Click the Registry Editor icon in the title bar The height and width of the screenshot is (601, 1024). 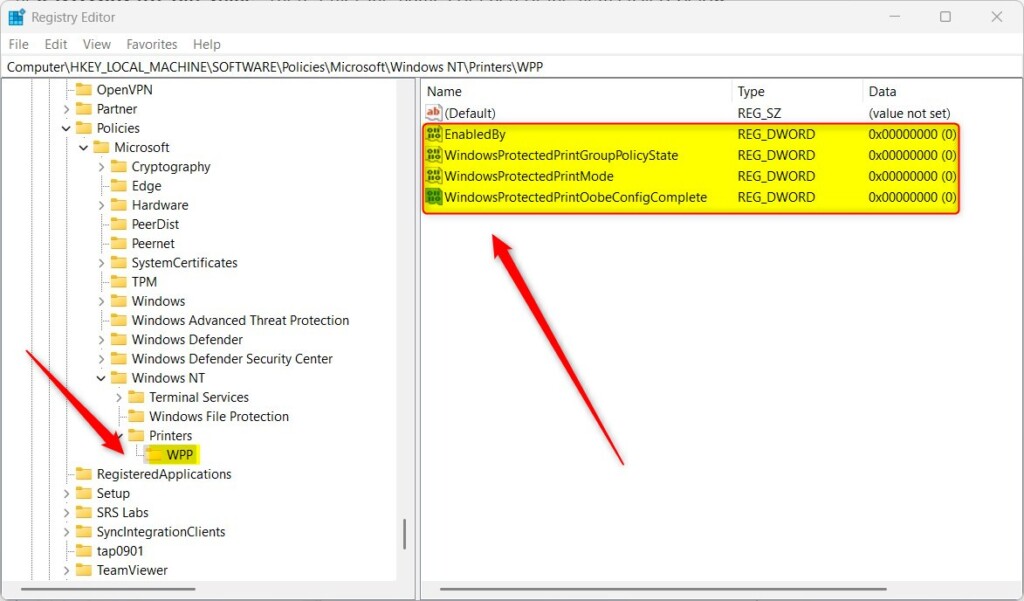coord(16,17)
